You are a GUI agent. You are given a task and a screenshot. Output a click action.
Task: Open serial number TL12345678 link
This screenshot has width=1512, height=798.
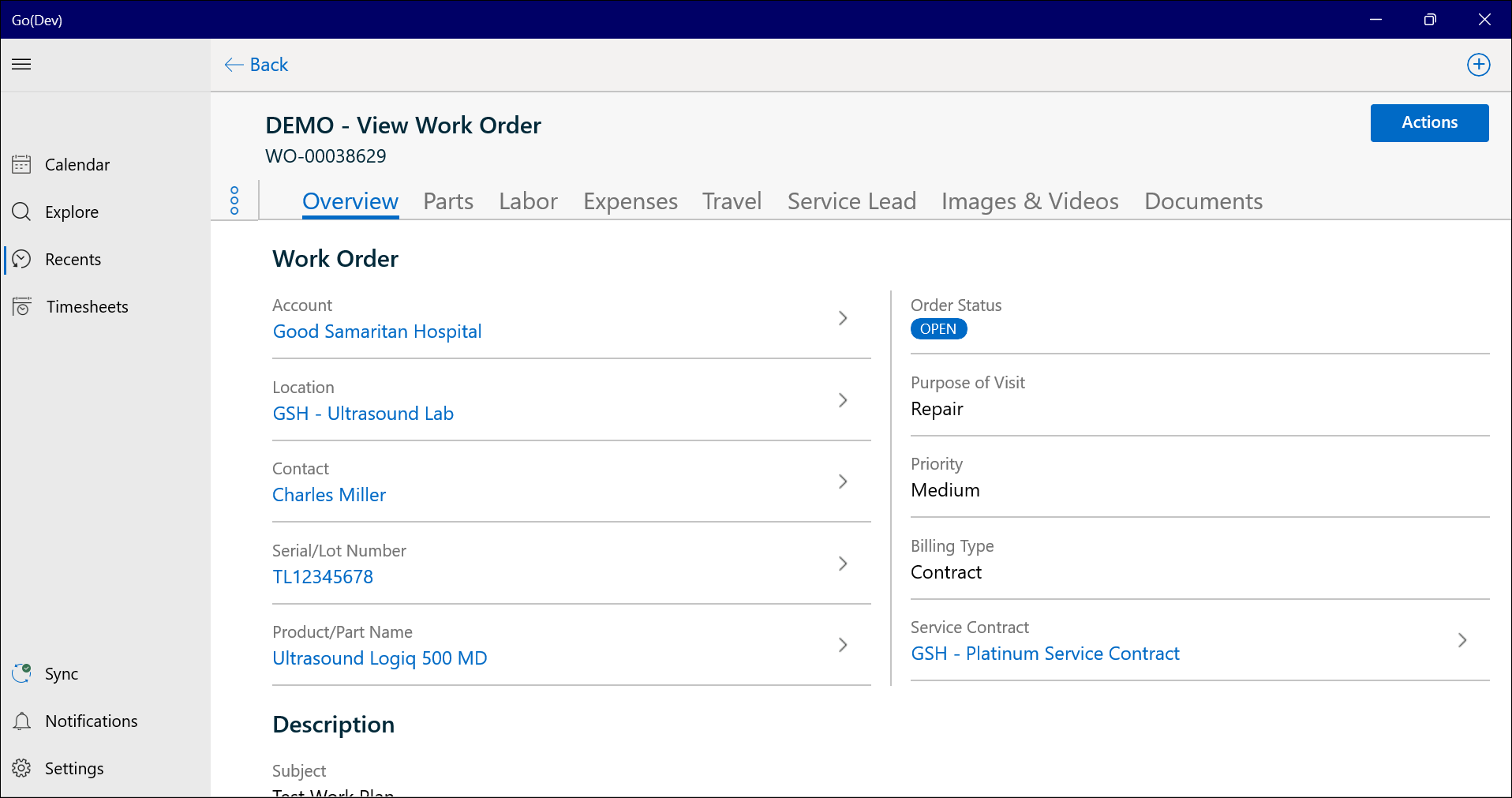coord(323,577)
